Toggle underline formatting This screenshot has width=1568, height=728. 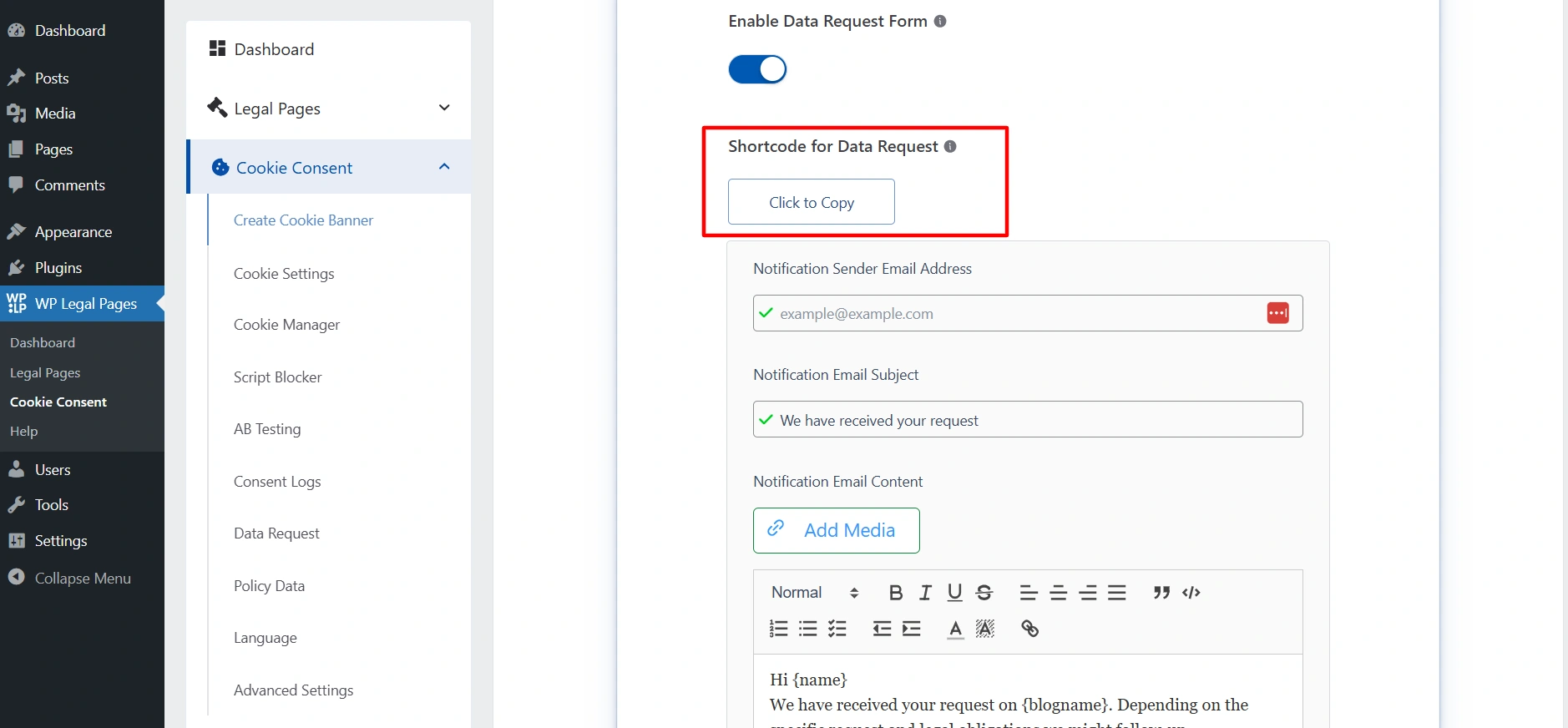[954, 593]
